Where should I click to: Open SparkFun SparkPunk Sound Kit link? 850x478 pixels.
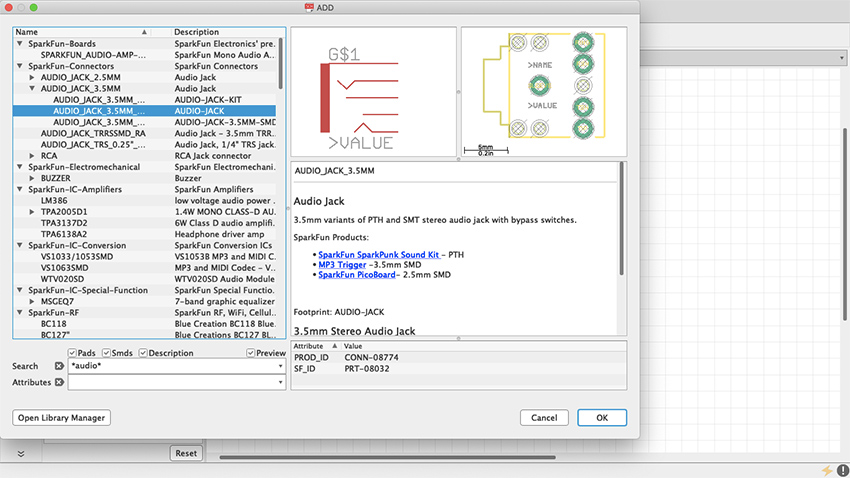click(x=379, y=254)
